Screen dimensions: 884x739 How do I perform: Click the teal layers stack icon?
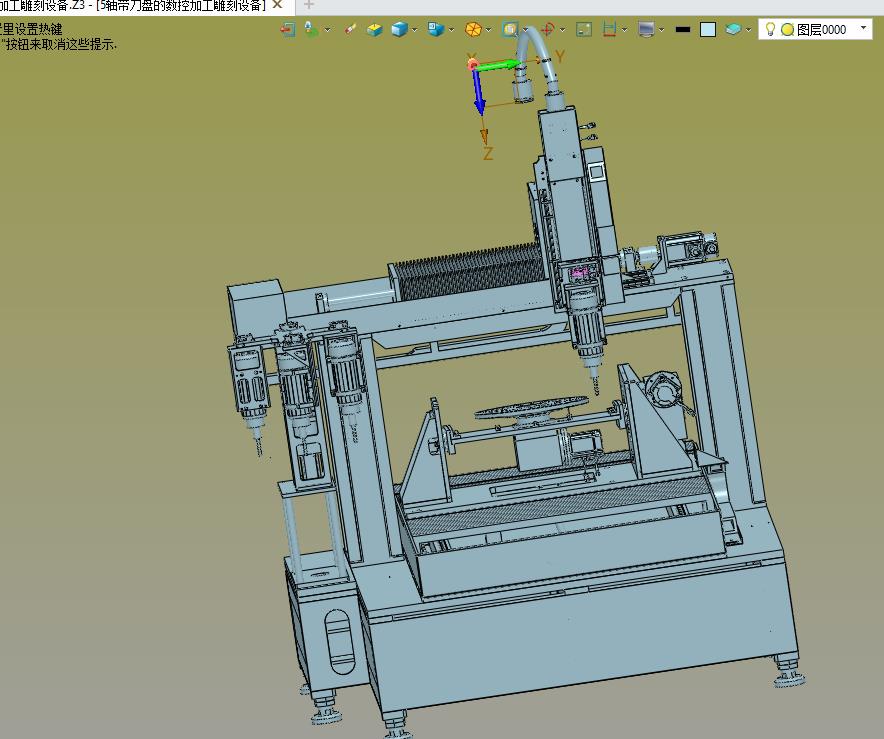tap(733, 29)
